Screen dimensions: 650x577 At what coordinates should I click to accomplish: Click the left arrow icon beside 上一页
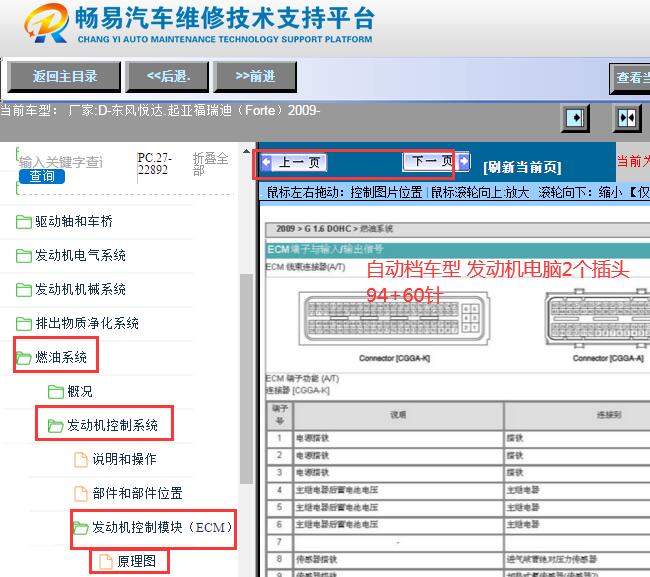[266, 162]
